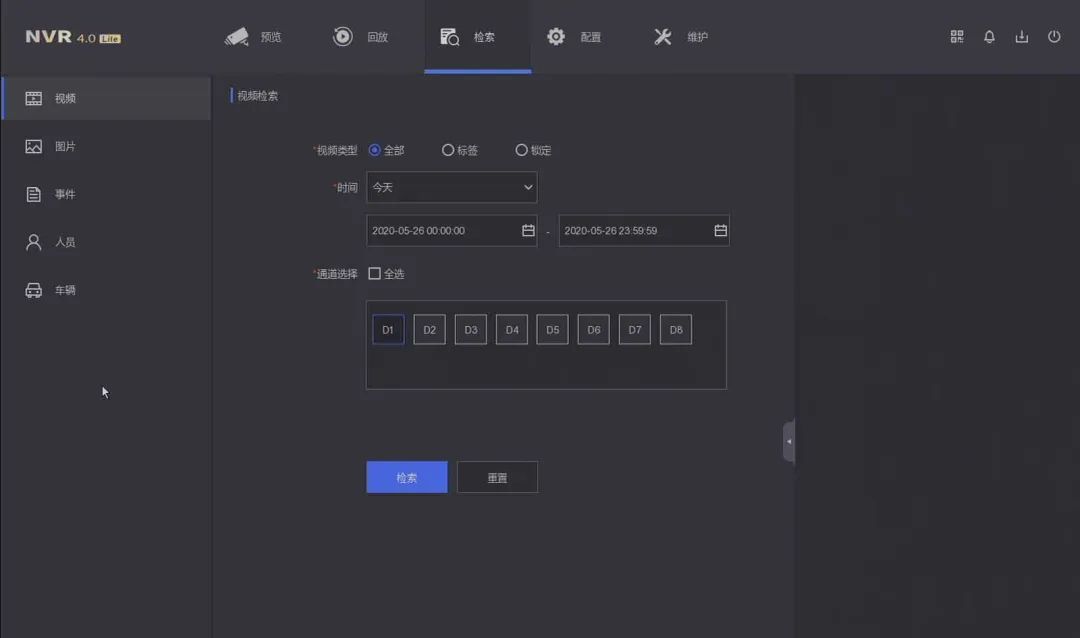Click the power icon to log out
Viewport: 1080px width, 638px height.
click(1054, 37)
